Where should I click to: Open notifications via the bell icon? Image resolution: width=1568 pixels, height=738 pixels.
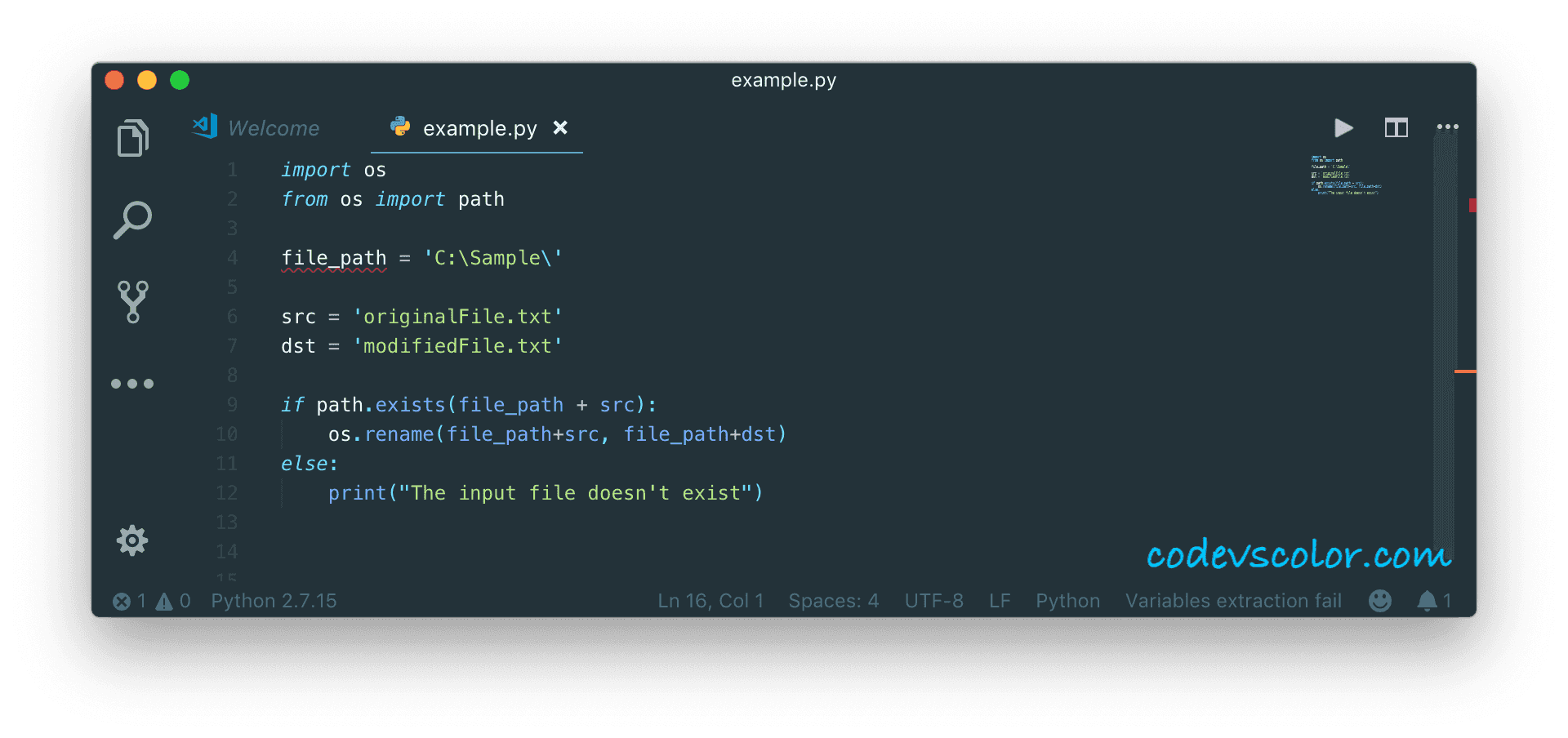click(1429, 601)
